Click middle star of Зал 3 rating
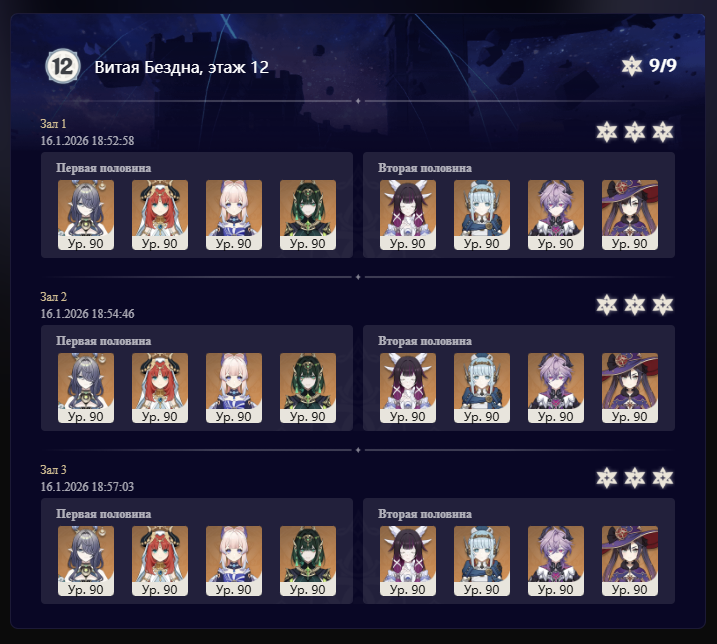717x644 pixels. 635,478
